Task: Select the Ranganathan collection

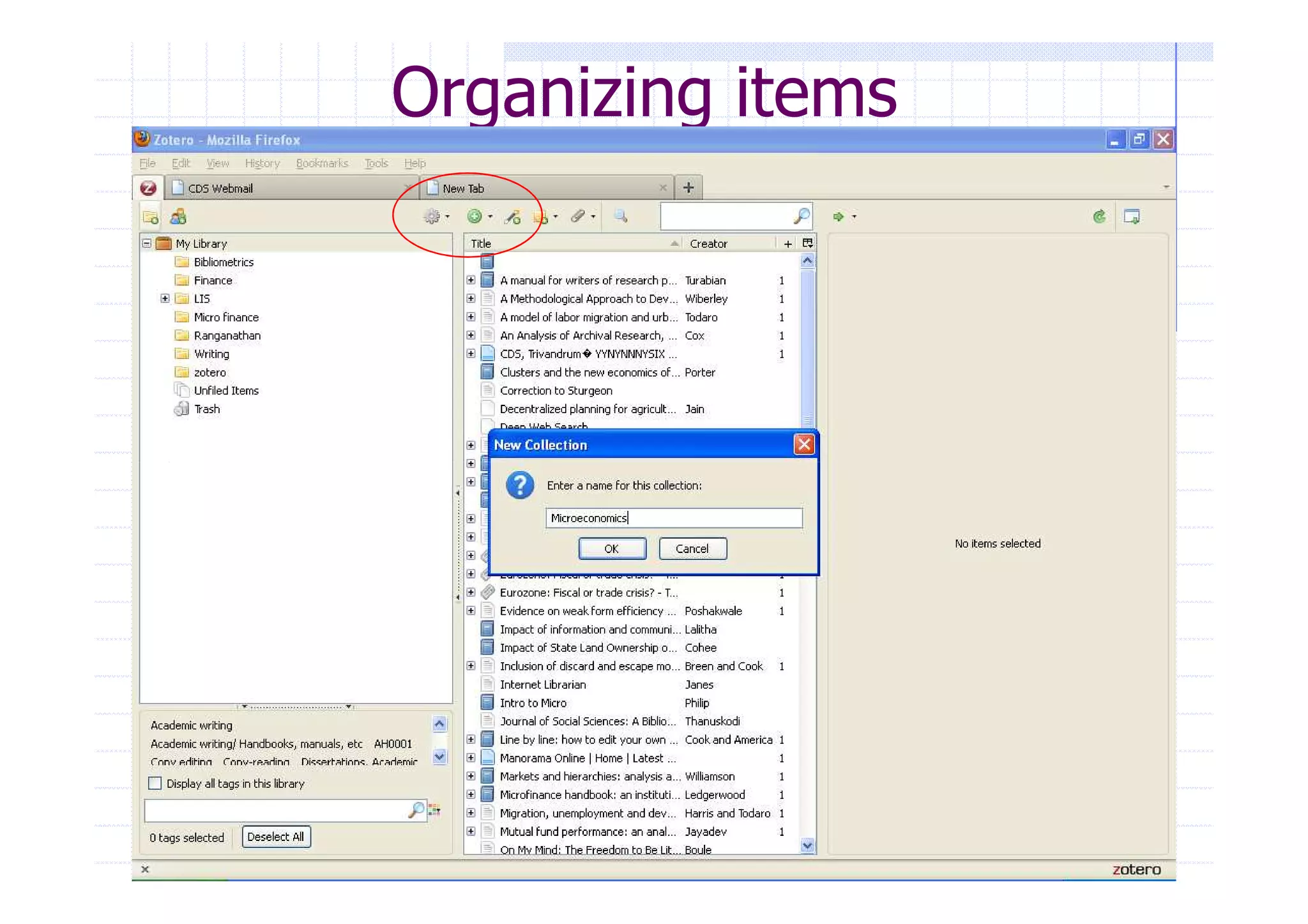Action: coord(227,335)
